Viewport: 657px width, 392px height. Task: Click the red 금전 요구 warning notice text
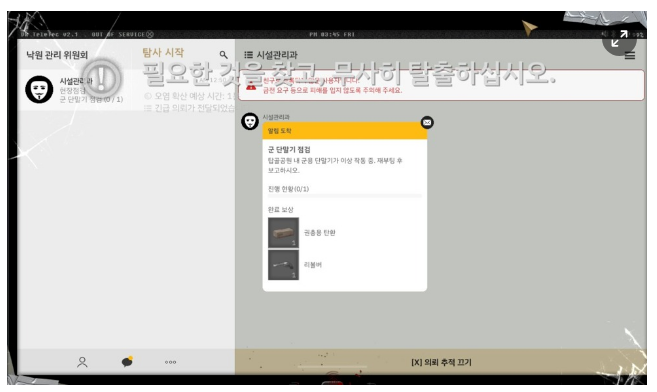332,90
